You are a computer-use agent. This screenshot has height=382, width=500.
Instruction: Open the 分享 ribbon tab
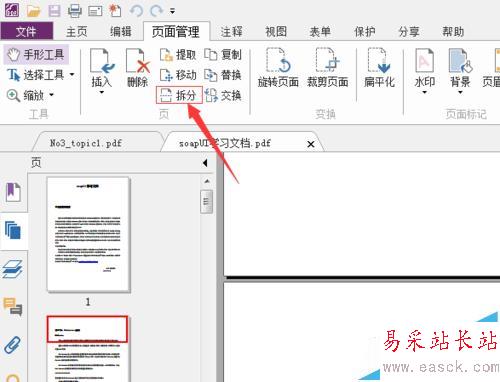(x=409, y=32)
